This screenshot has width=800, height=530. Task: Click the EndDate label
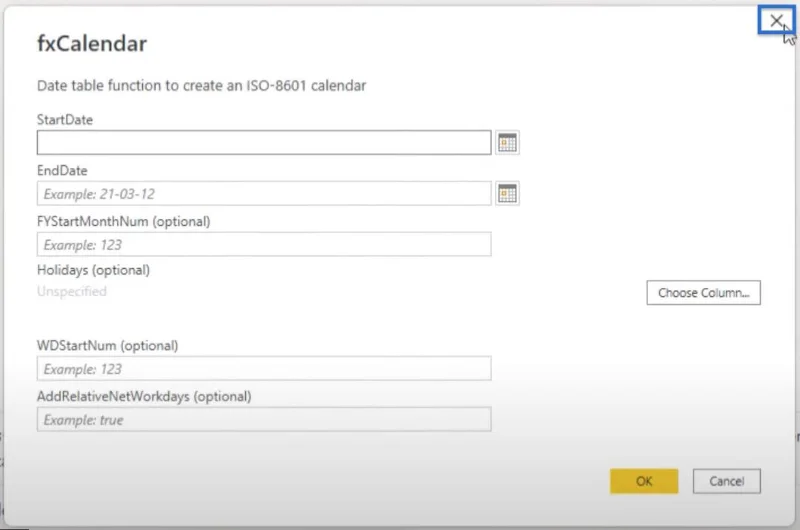(x=62, y=170)
